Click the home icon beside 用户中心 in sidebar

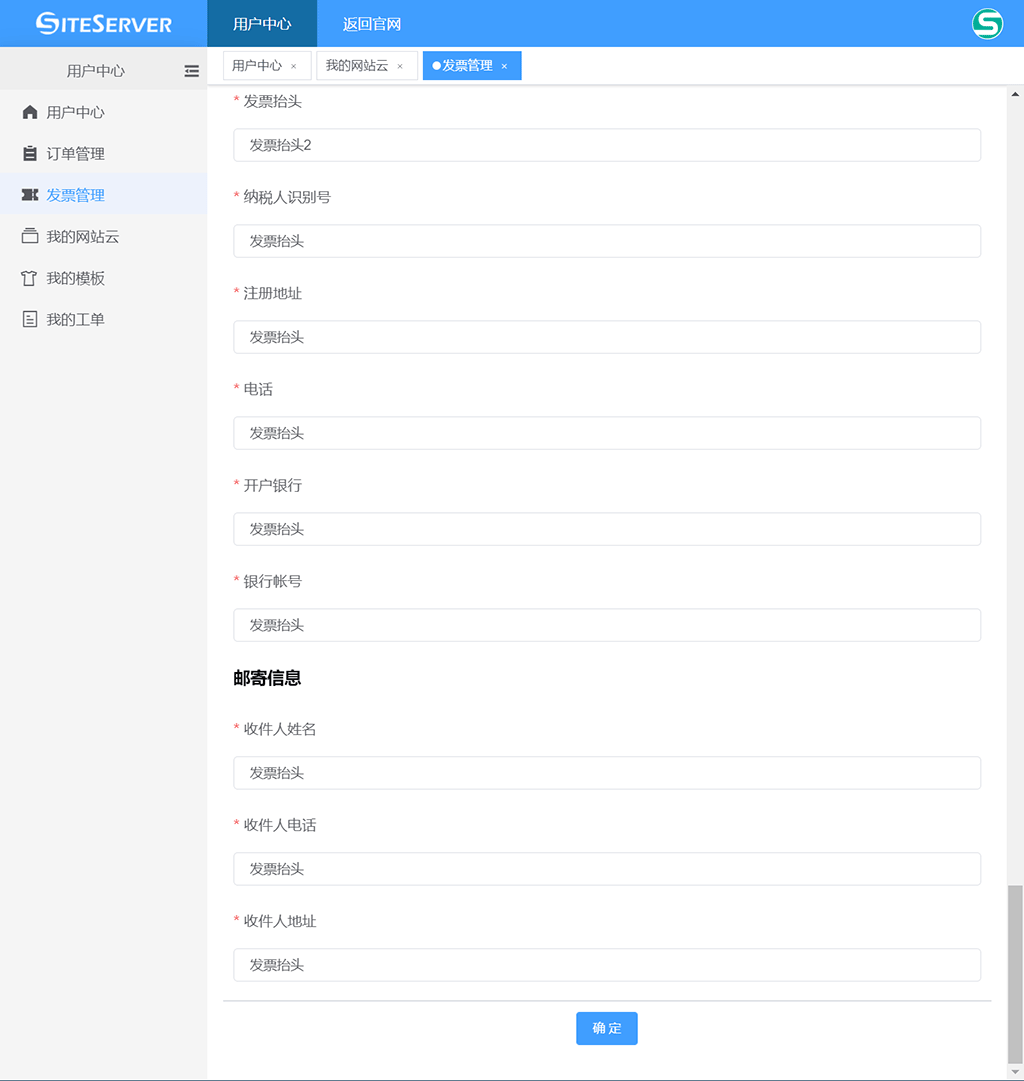click(30, 112)
